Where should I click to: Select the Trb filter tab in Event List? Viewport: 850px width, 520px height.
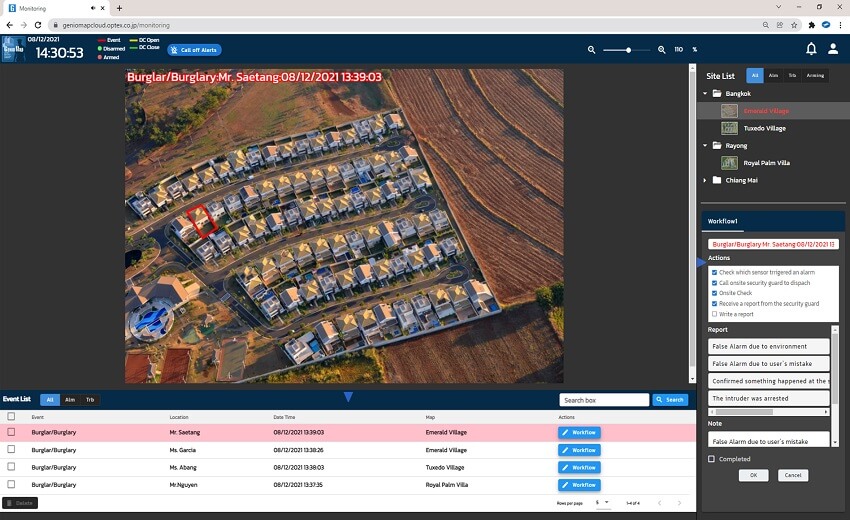pos(90,400)
